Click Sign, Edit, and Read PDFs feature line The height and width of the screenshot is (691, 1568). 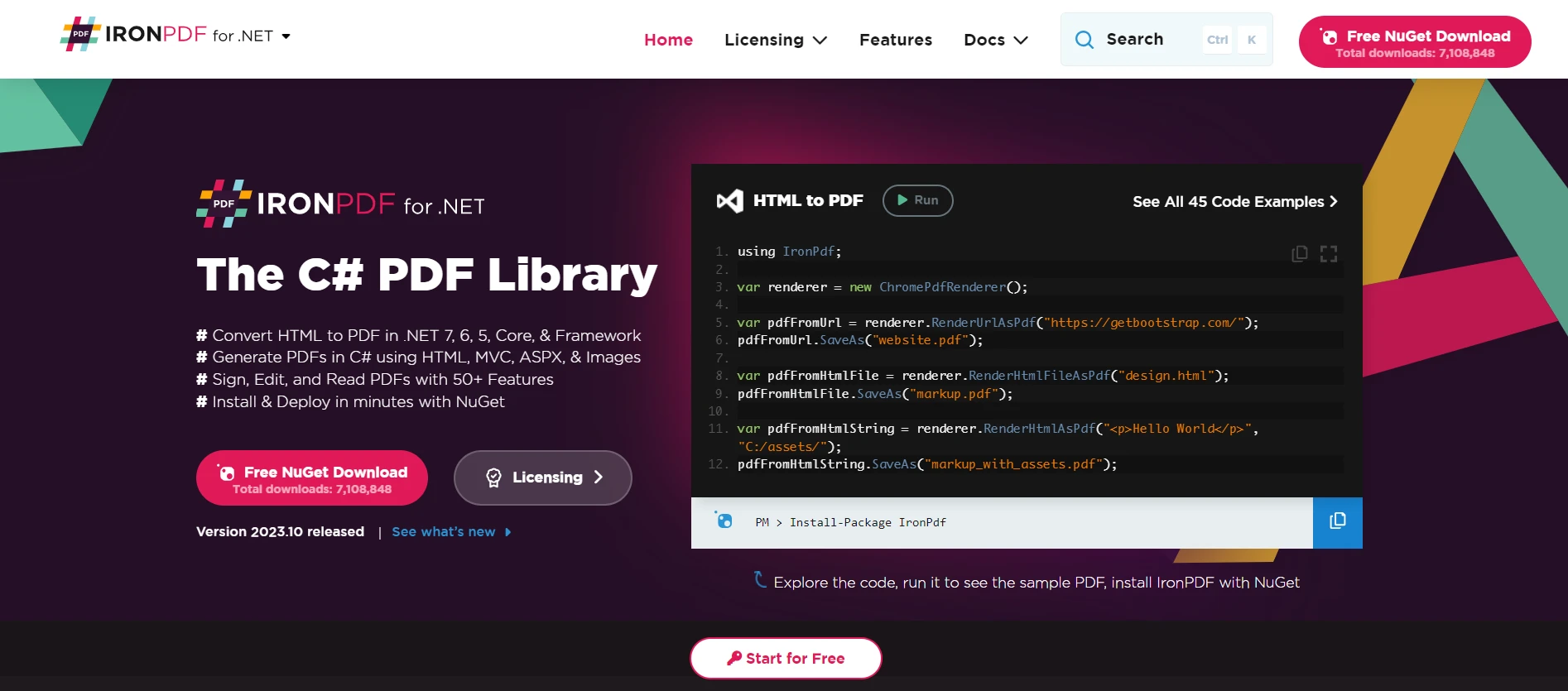(375, 379)
